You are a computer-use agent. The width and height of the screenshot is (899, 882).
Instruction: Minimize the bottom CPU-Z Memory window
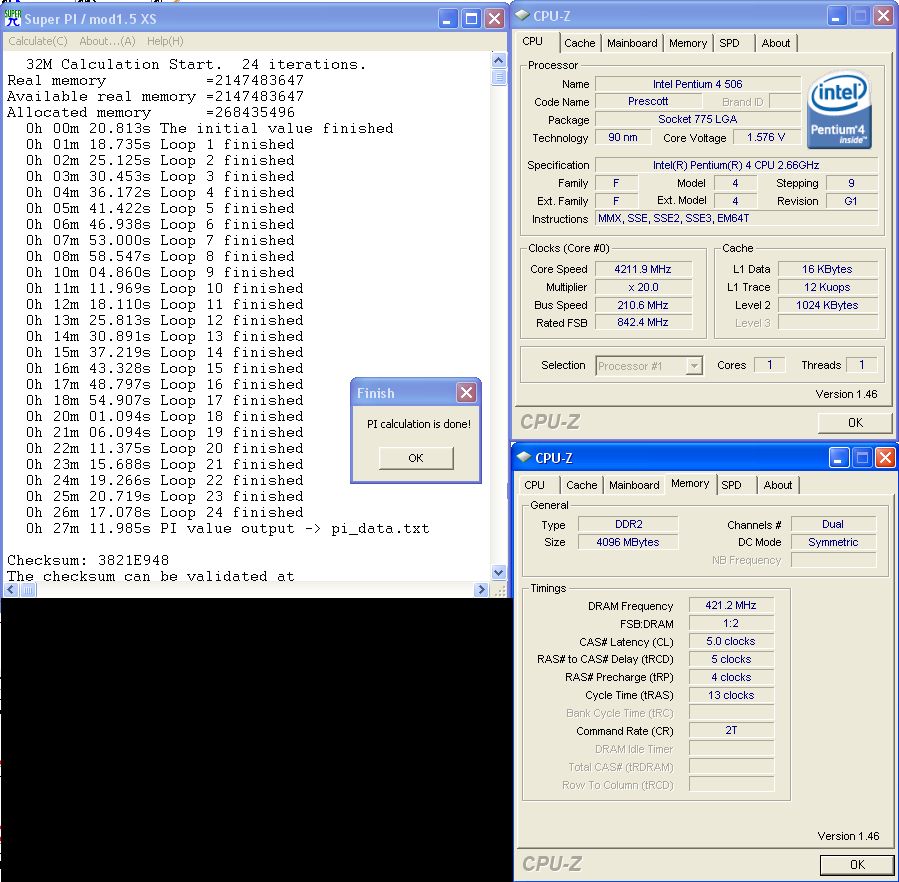coord(838,458)
